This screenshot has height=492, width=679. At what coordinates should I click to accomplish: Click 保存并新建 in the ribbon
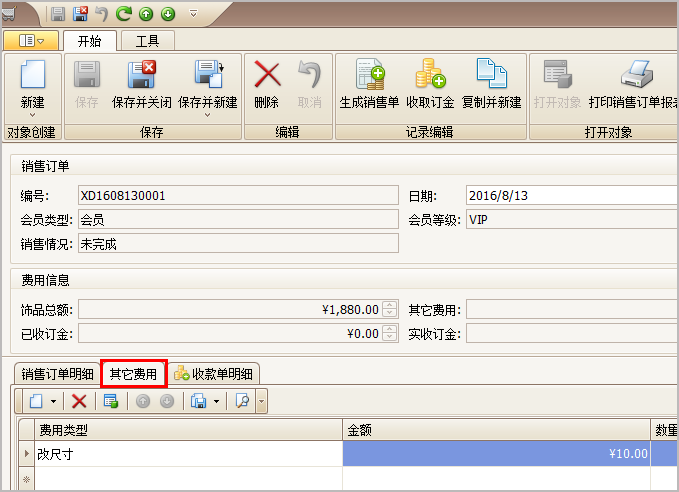208,84
